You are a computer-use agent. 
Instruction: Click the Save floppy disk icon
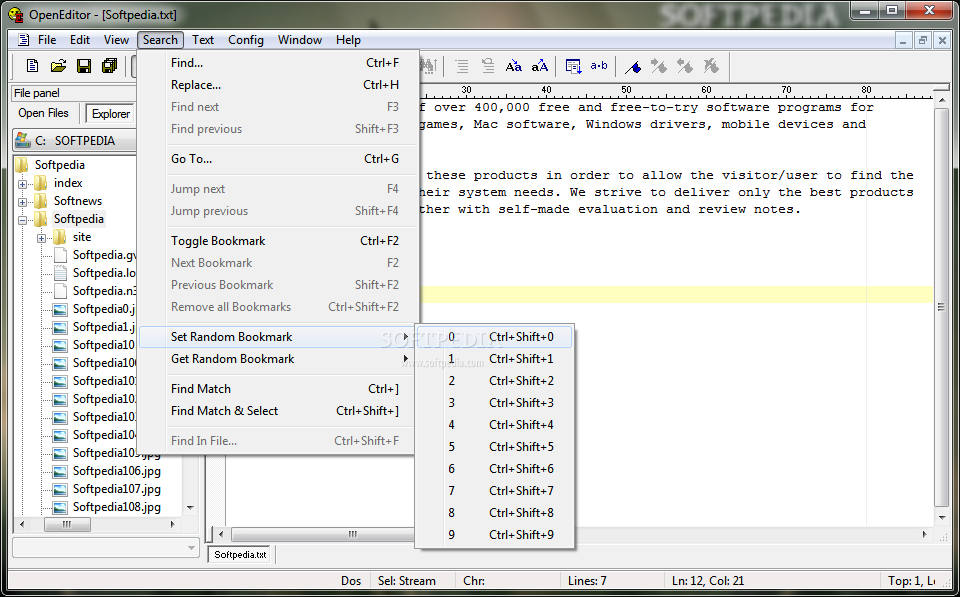[x=84, y=66]
